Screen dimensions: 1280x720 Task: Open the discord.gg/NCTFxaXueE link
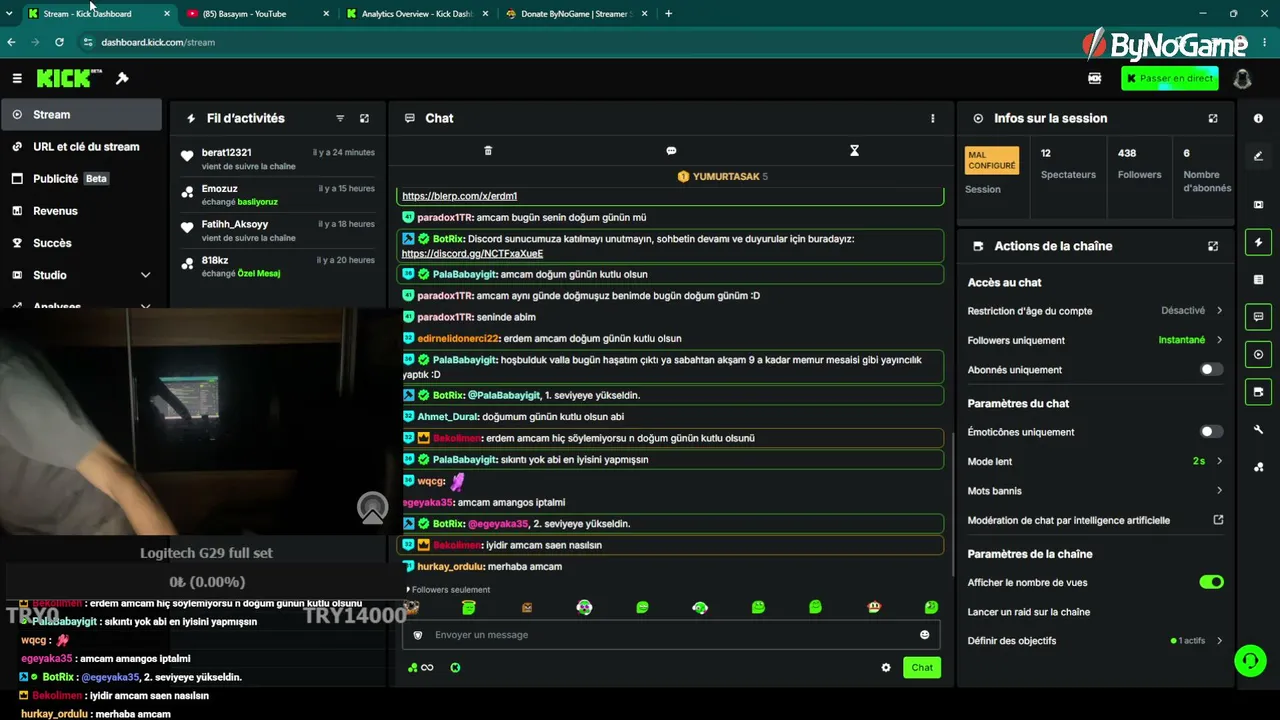(x=472, y=254)
